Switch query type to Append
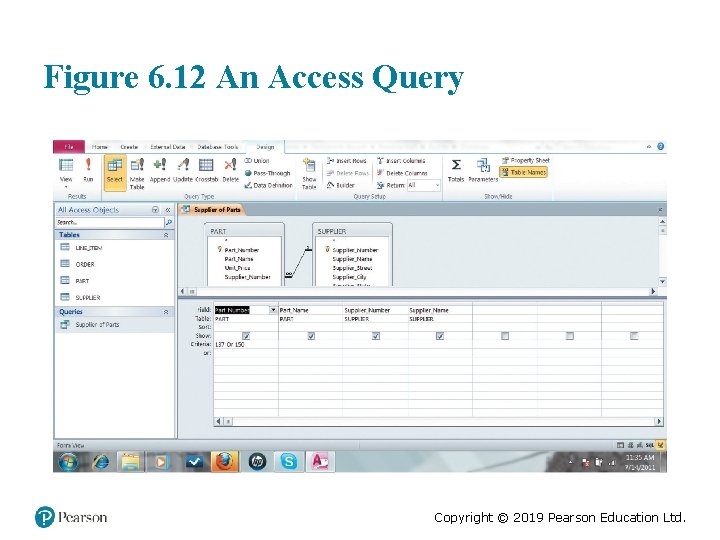The width and height of the screenshot is (720, 540). click(x=160, y=170)
